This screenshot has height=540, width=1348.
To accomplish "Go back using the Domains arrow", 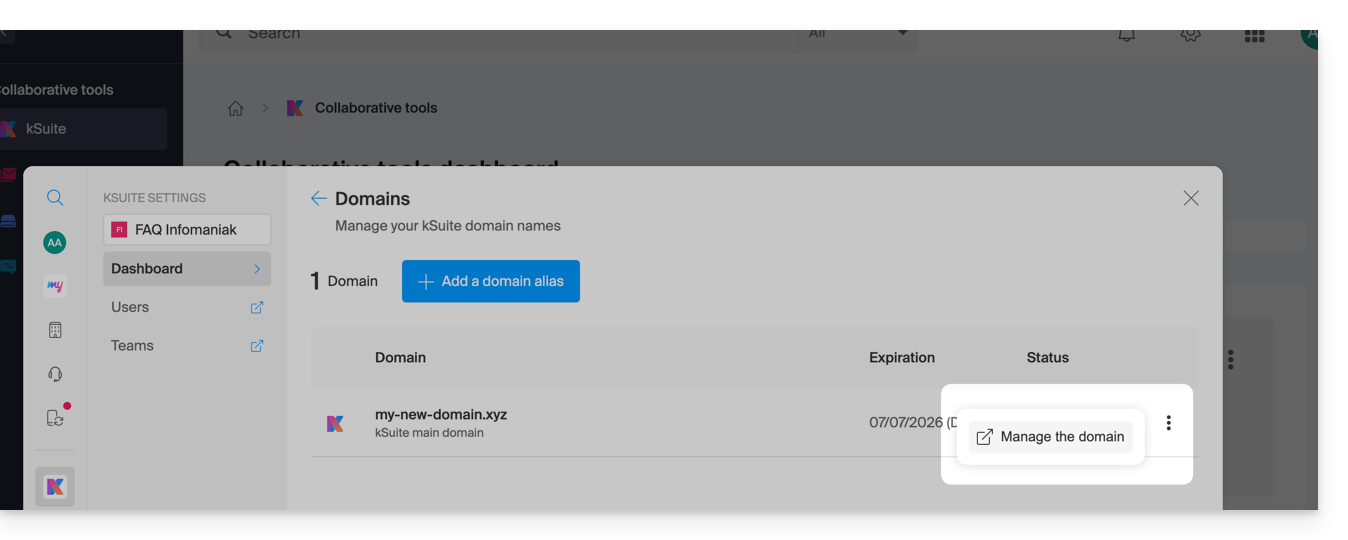I will [x=318, y=199].
